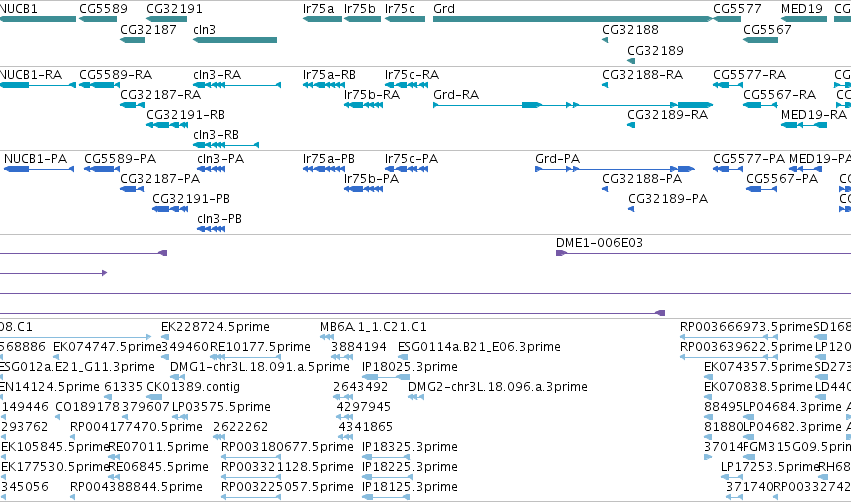The height and width of the screenshot is (502, 851).
Task: Click the IP18325.3prime EST label
Action: pyautogui.click(x=410, y=447)
